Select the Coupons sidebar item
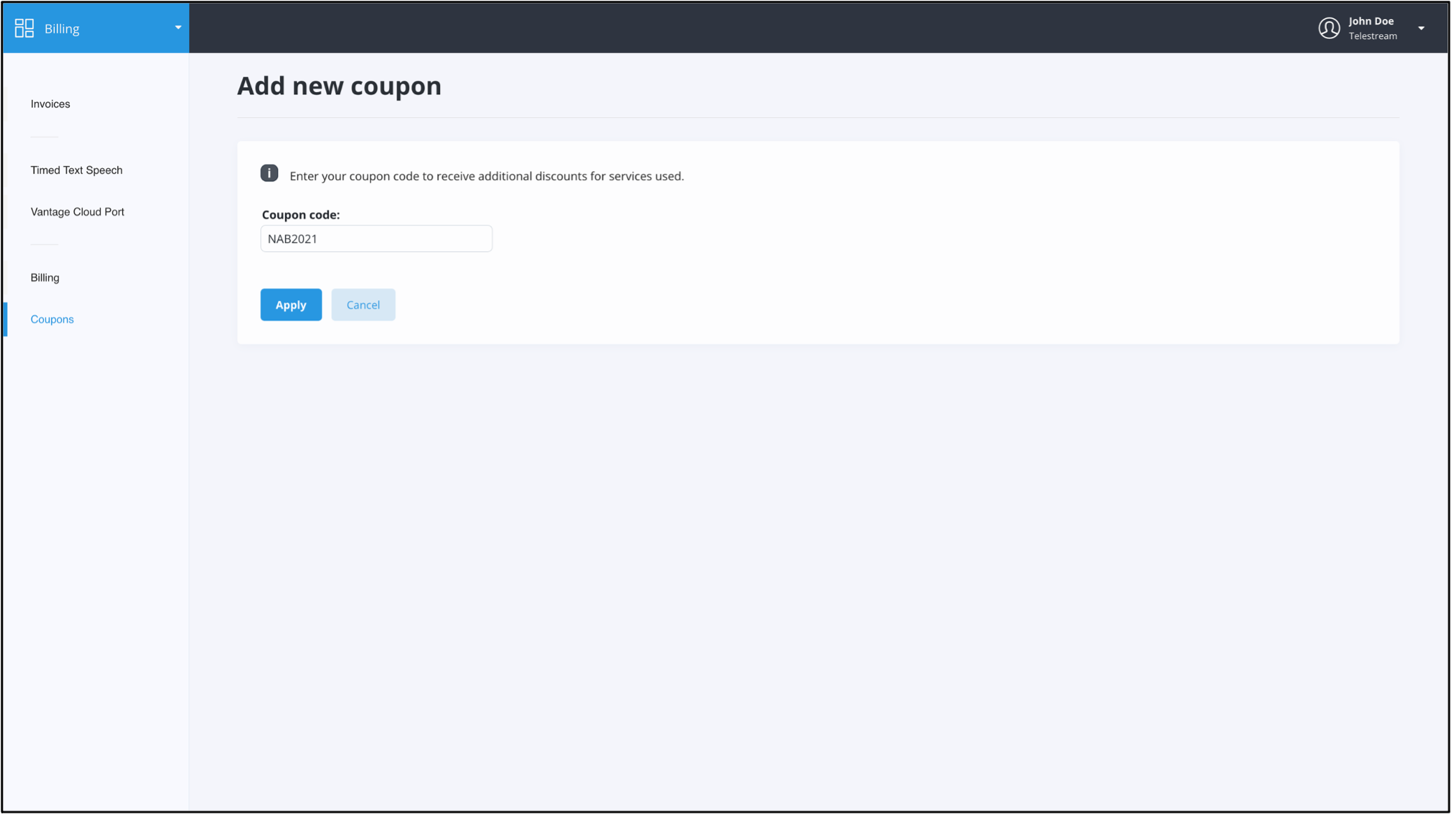Screen dimensions: 1456x819 point(52,319)
